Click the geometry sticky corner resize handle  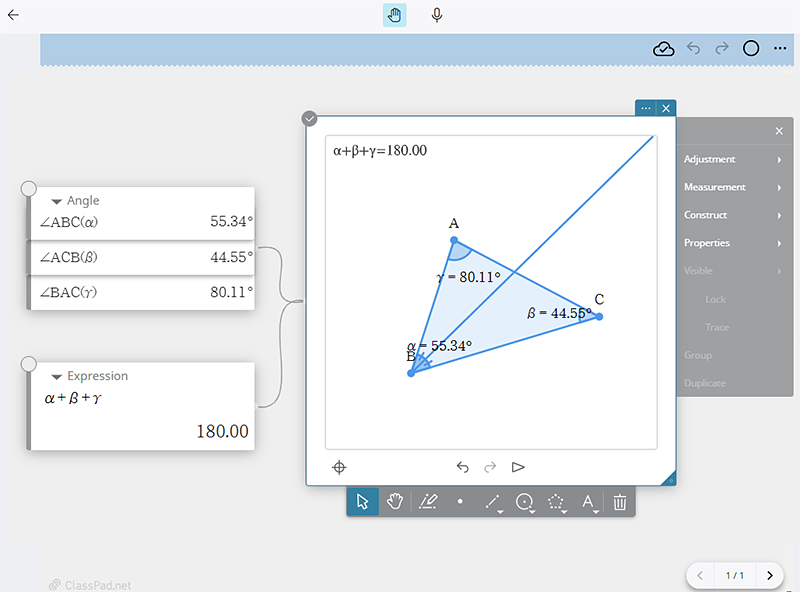[x=669, y=478]
